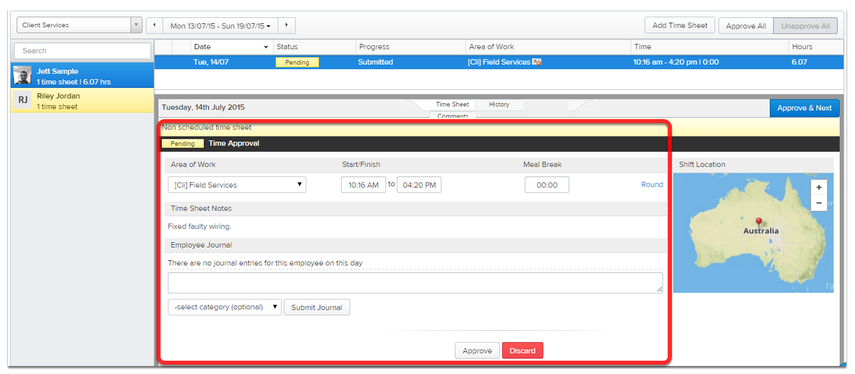Open the select category (optional) dropdown
Screen dimensions: 855x374
[225, 307]
